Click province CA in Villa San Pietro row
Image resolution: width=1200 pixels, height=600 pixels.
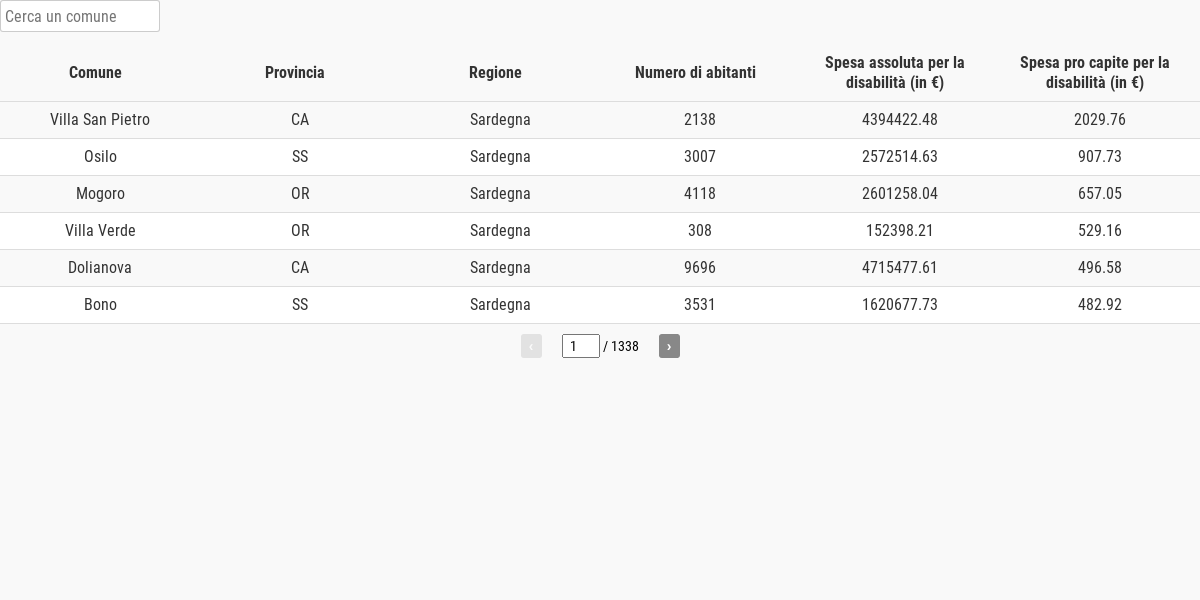[300, 120]
